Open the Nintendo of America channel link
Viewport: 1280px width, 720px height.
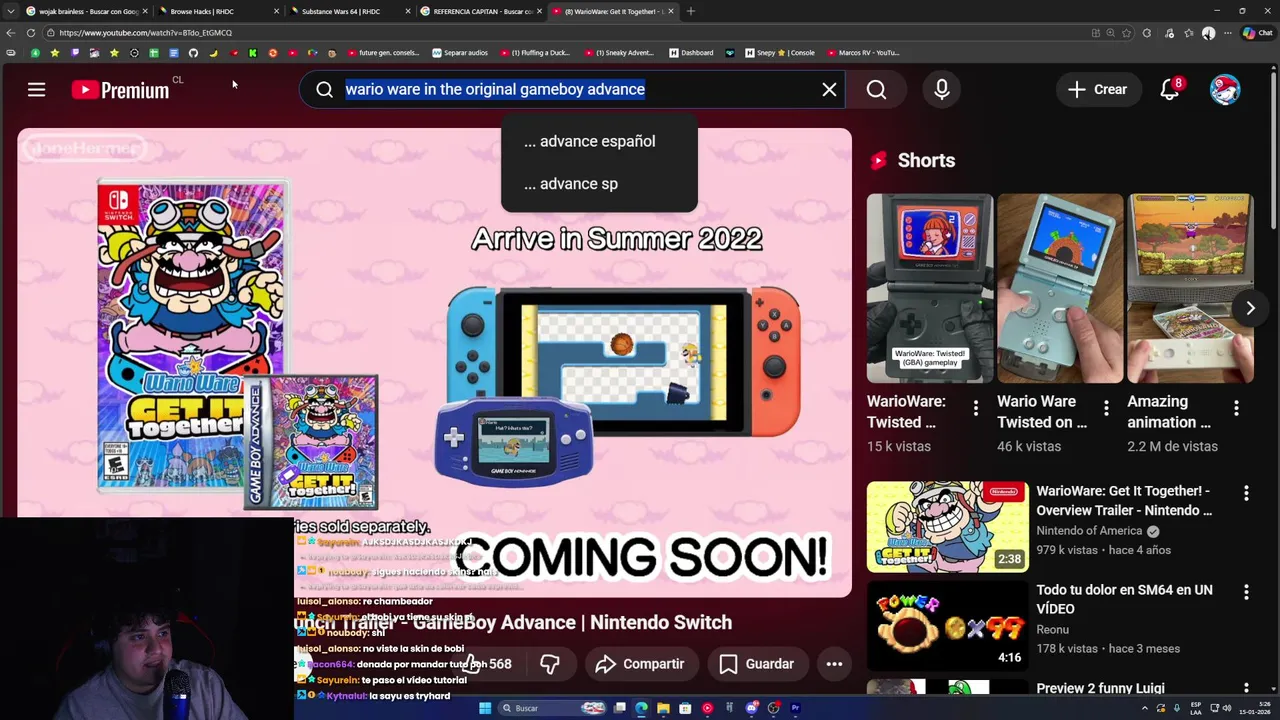[1089, 531]
